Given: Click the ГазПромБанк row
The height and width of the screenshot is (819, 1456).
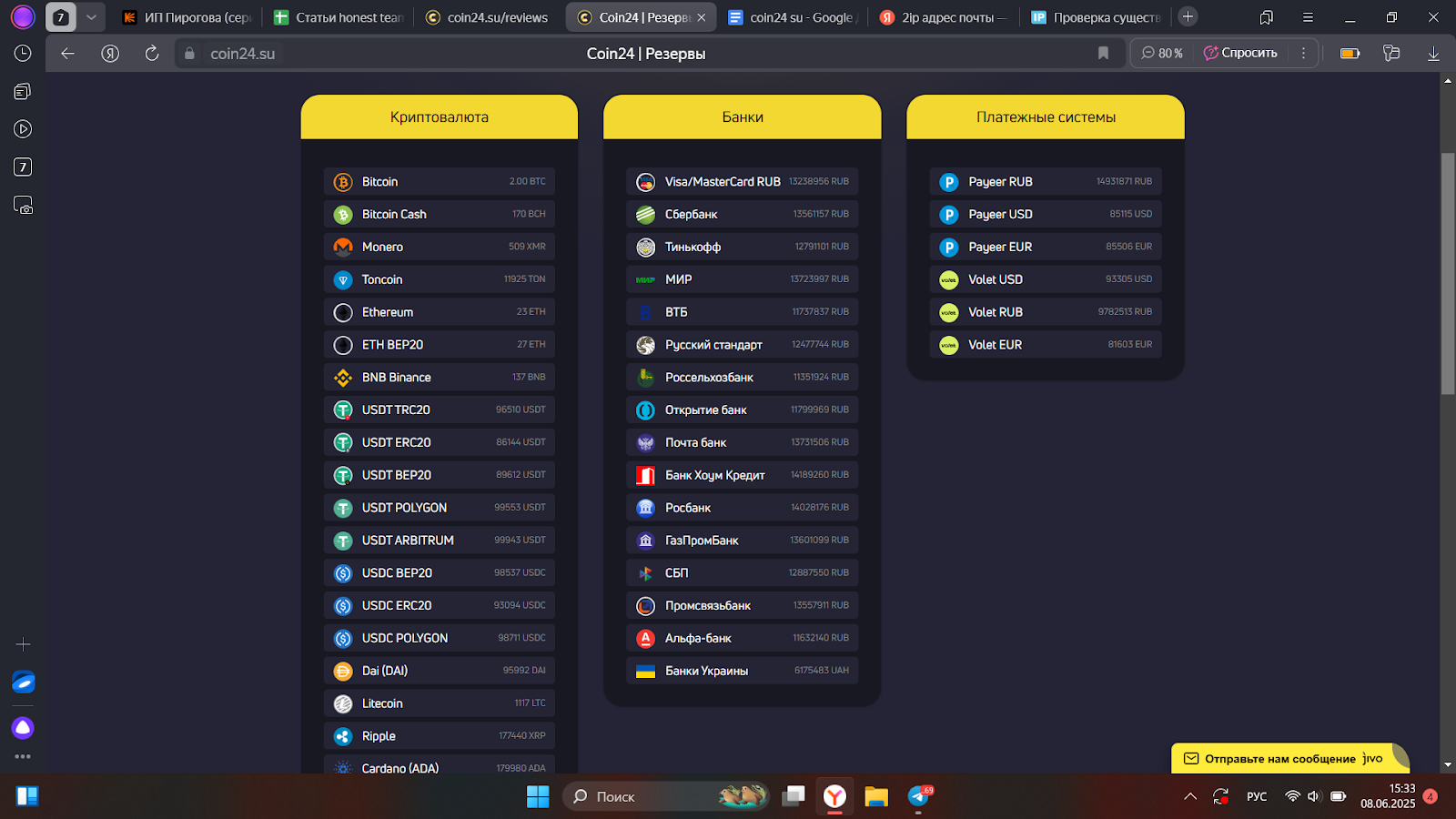Looking at the screenshot, I should point(743,541).
